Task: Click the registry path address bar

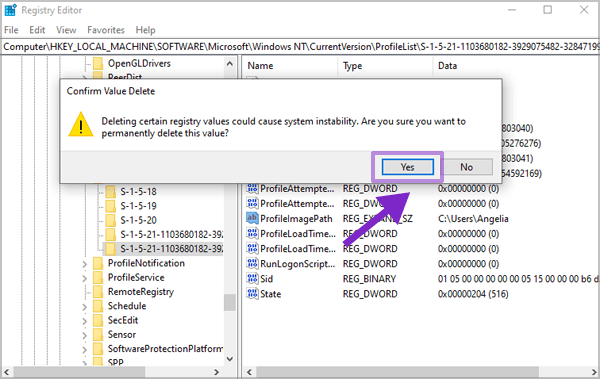Action: (300, 47)
